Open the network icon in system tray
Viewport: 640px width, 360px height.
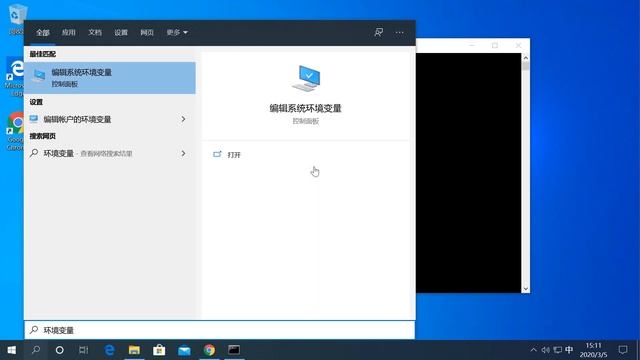pyautogui.click(x=557, y=350)
